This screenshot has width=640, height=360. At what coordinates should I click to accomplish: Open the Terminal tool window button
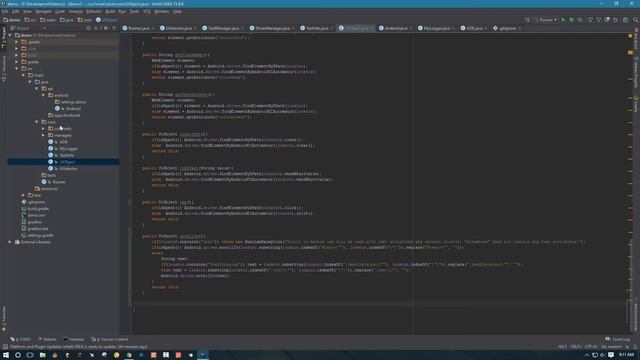point(73,339)
